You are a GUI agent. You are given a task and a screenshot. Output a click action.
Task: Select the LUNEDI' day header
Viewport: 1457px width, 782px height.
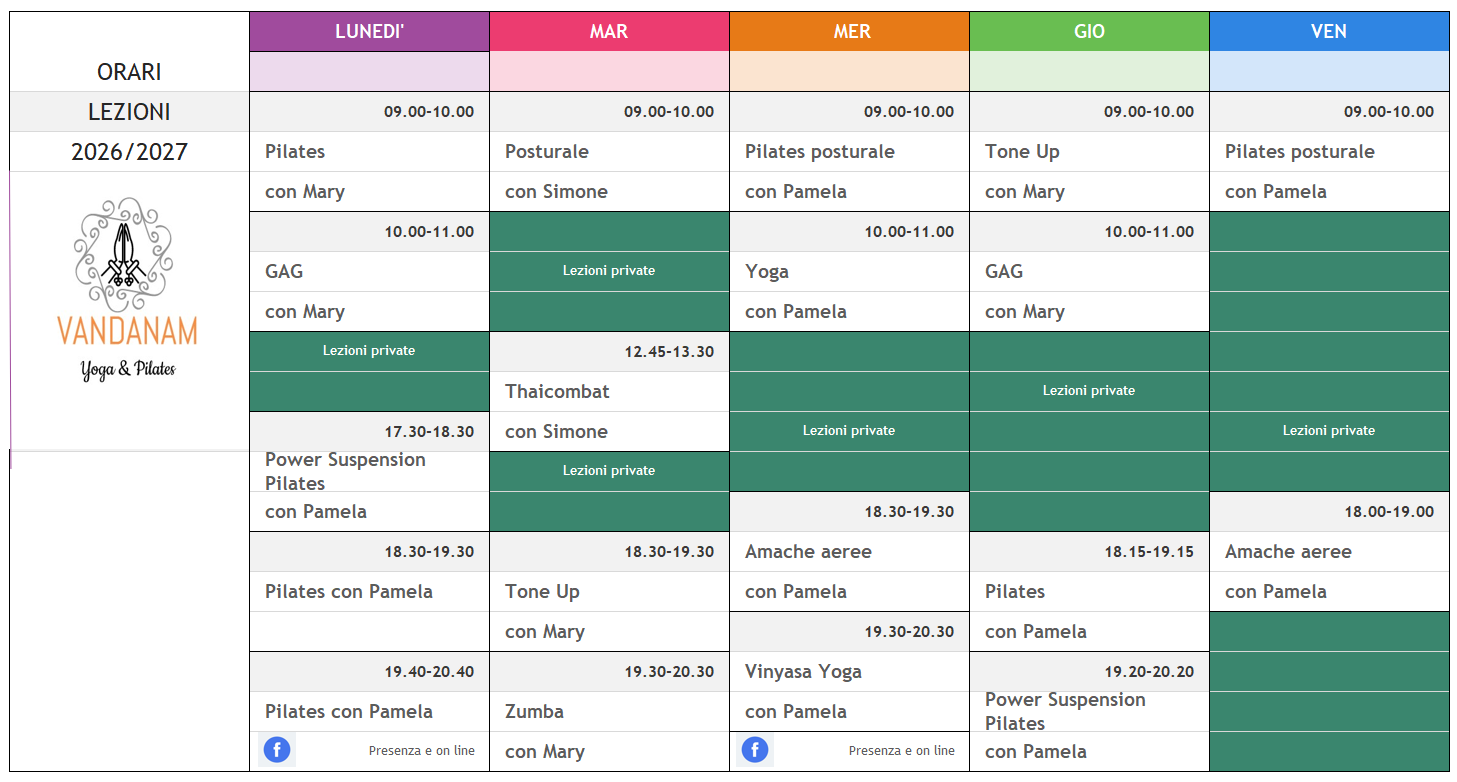tap(369, 31)
